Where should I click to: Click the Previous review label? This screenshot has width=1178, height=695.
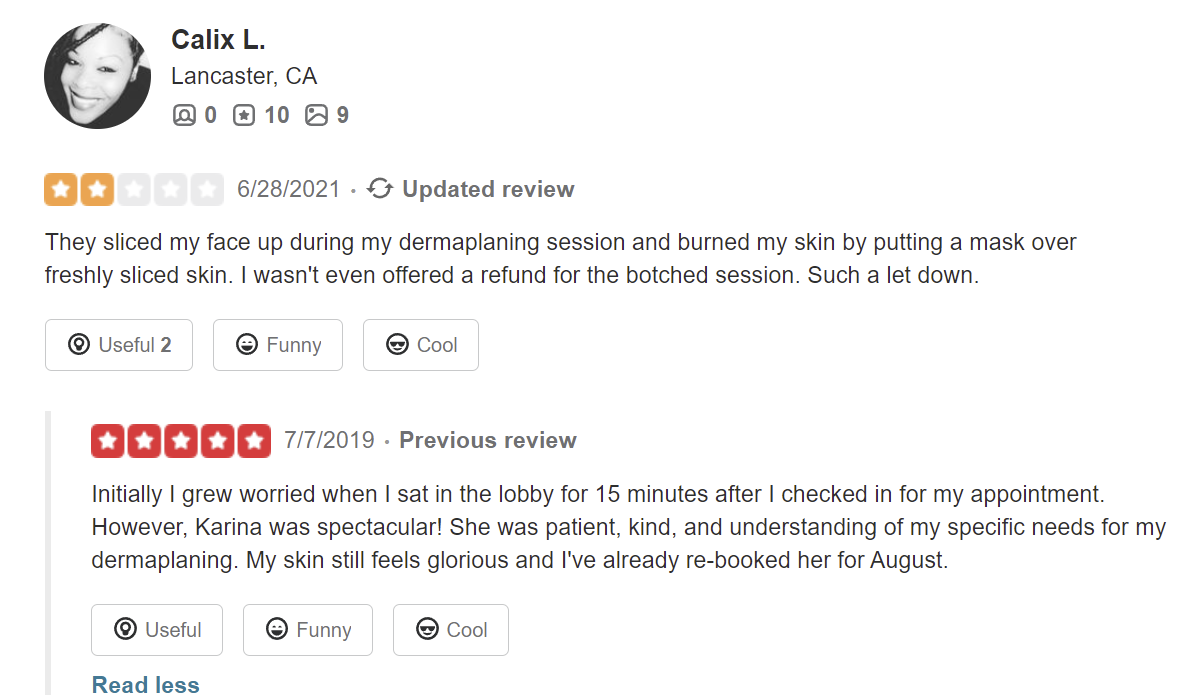(x=488, y=440)
